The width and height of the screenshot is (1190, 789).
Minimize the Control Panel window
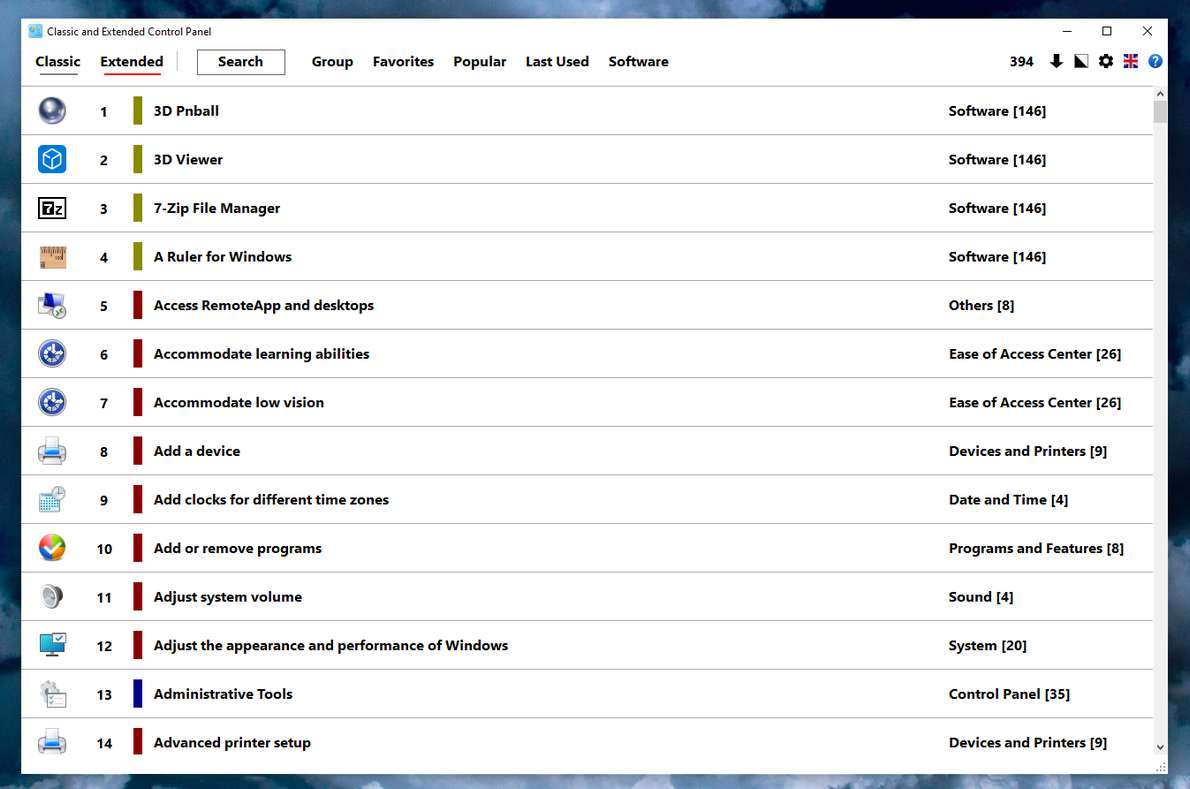(x=1067, y=31)
